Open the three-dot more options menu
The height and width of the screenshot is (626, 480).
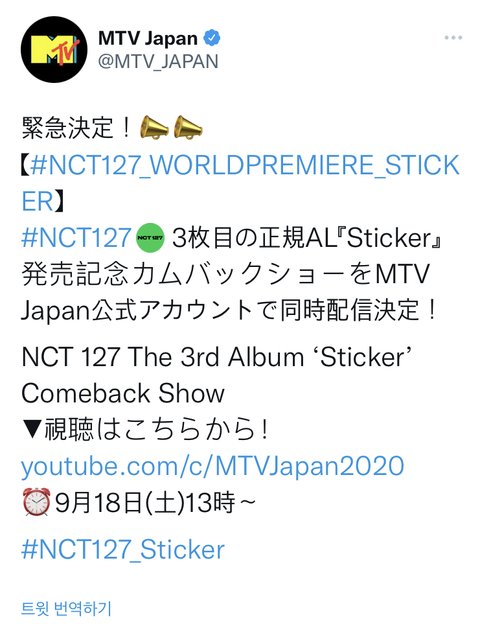click(453, 38)
